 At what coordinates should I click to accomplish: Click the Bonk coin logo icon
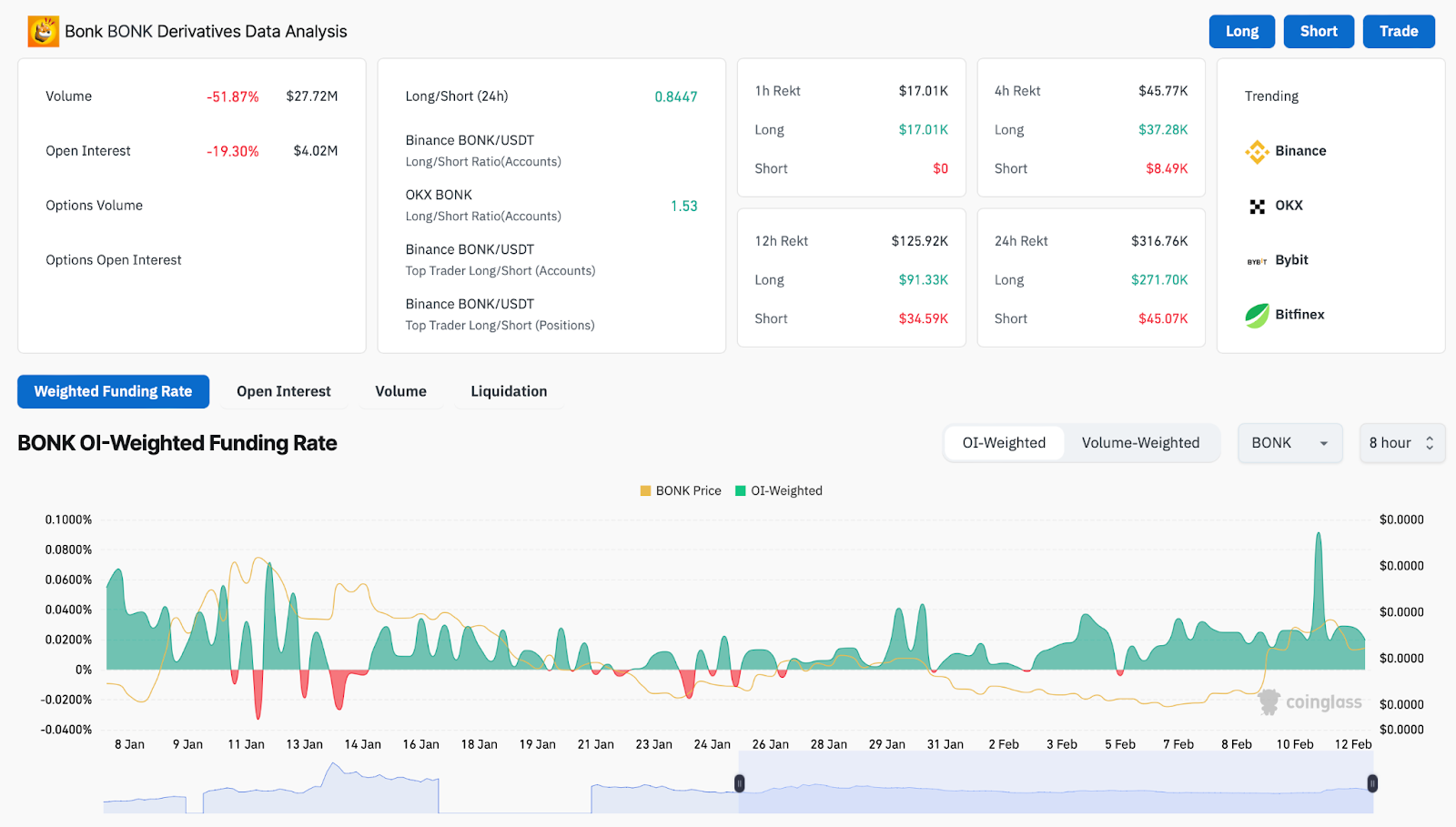[44, 31]
